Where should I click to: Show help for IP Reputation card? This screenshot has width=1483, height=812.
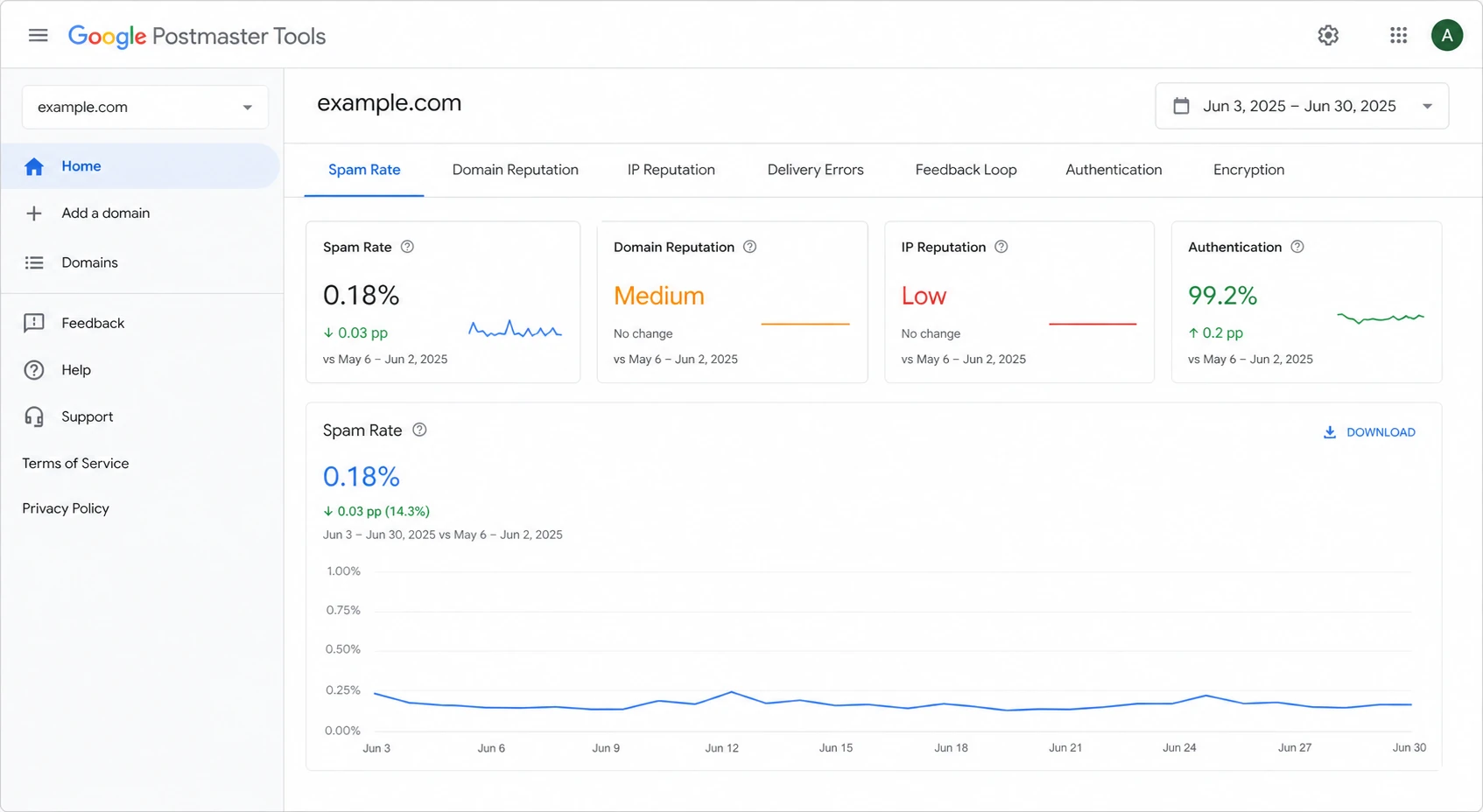[1002, 247]
